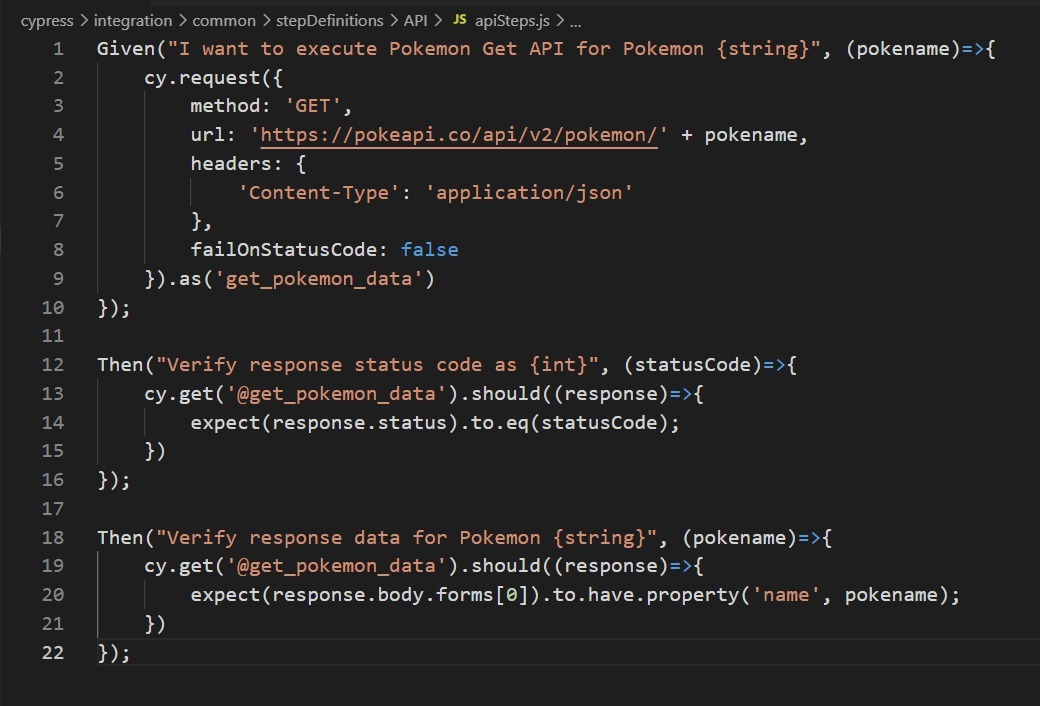This screenshot has width=1040, height=706.
Task: Click the {int} placeholder on line 12
Action: click(x=558, y=364)
